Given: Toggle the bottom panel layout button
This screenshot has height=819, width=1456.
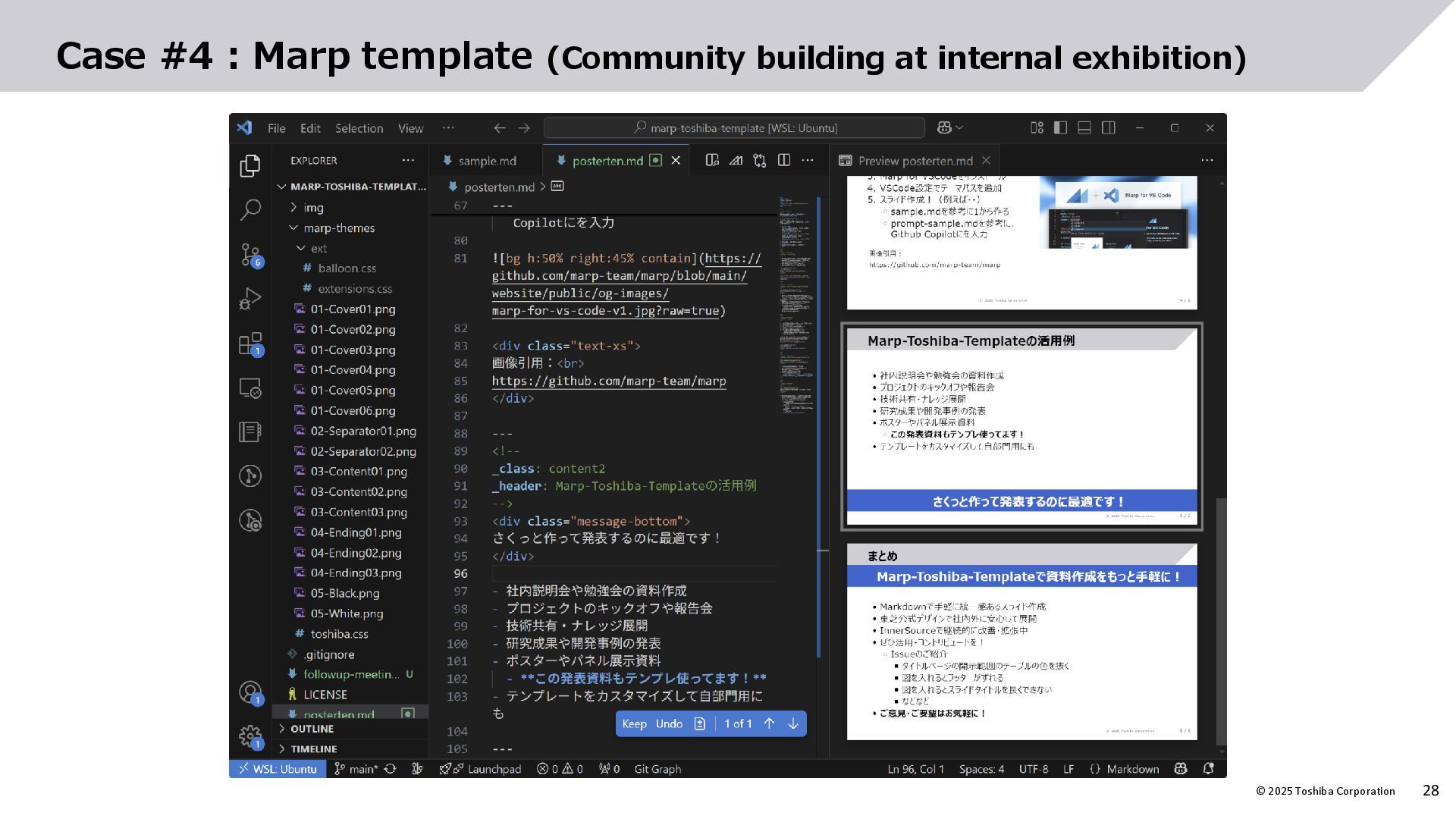Looking at the screenshot, I should (x=1084, y=128).
